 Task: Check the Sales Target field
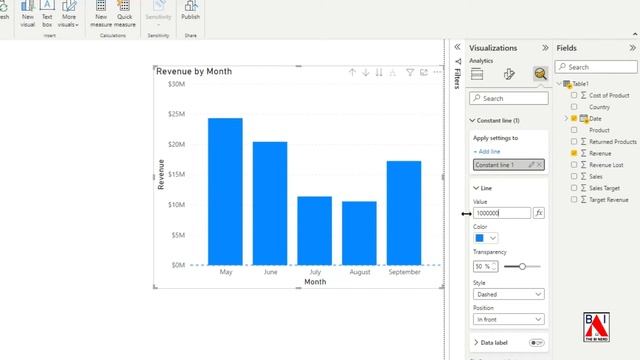click(x=574, y=188)
